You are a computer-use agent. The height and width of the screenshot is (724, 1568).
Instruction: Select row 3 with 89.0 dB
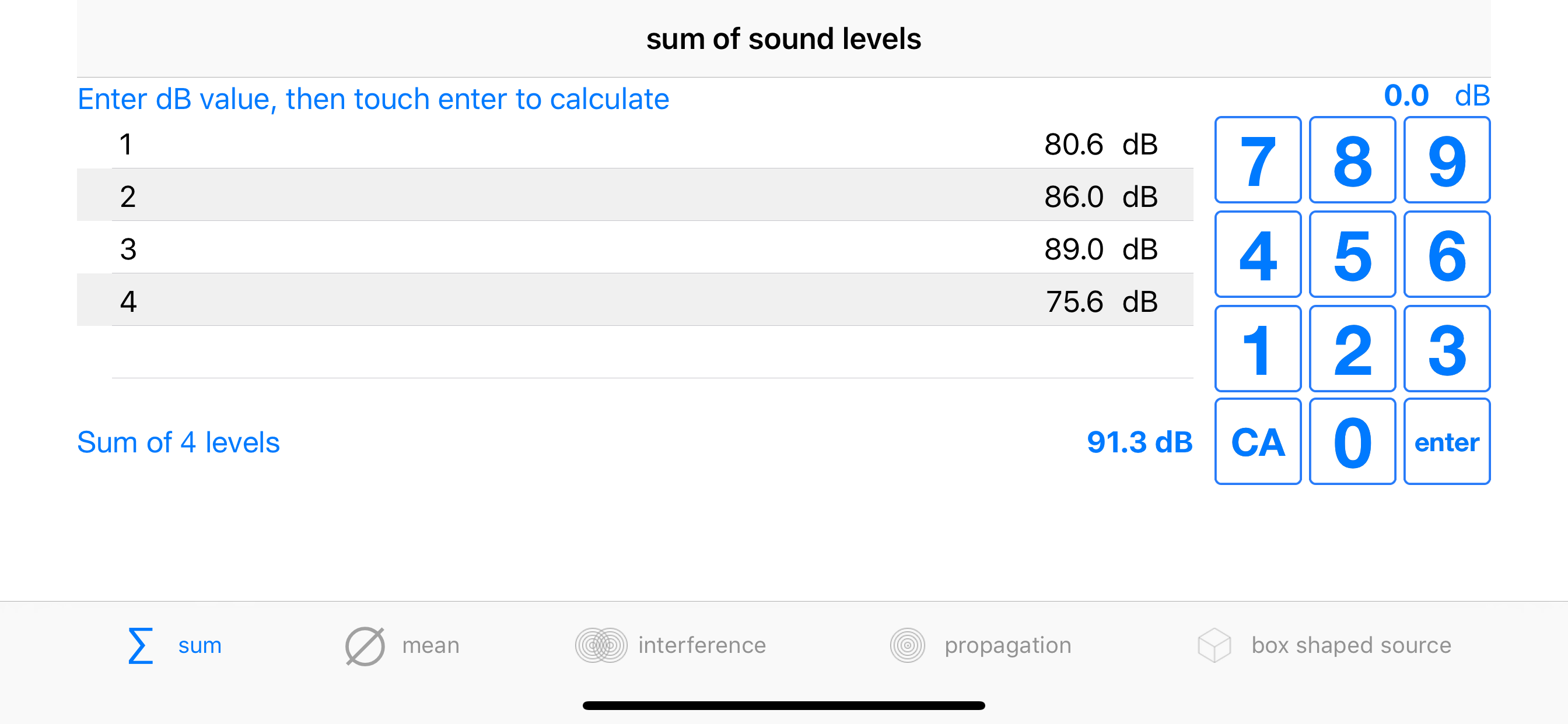(x=635, y=248)
